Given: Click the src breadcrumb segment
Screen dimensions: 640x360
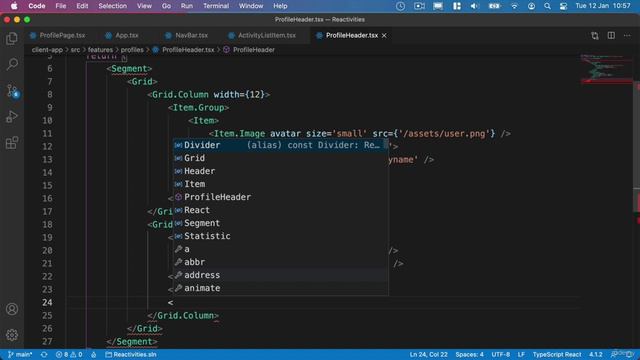Looking at the screenshot, I should click(x=75, y=50).
